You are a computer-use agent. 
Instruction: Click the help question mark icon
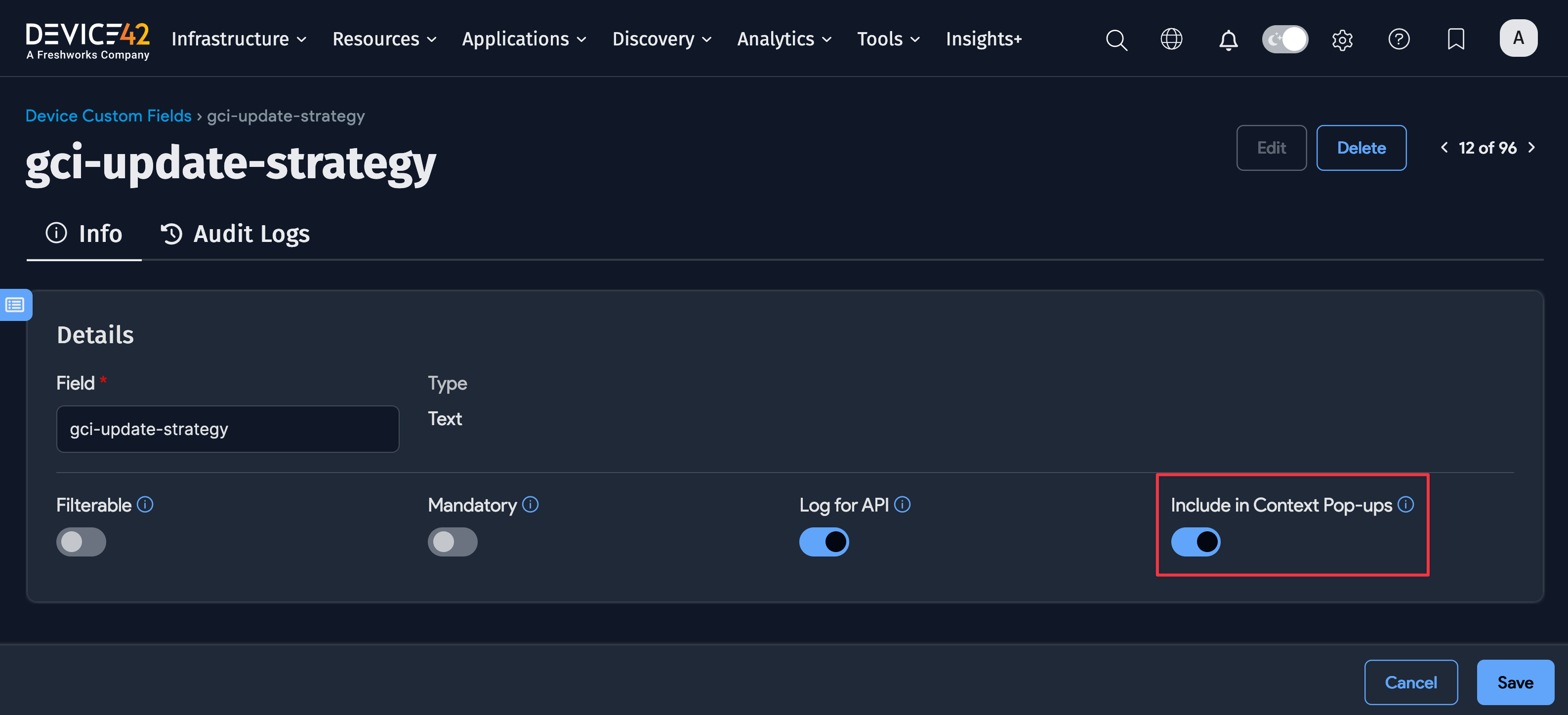pos(1398,40)
